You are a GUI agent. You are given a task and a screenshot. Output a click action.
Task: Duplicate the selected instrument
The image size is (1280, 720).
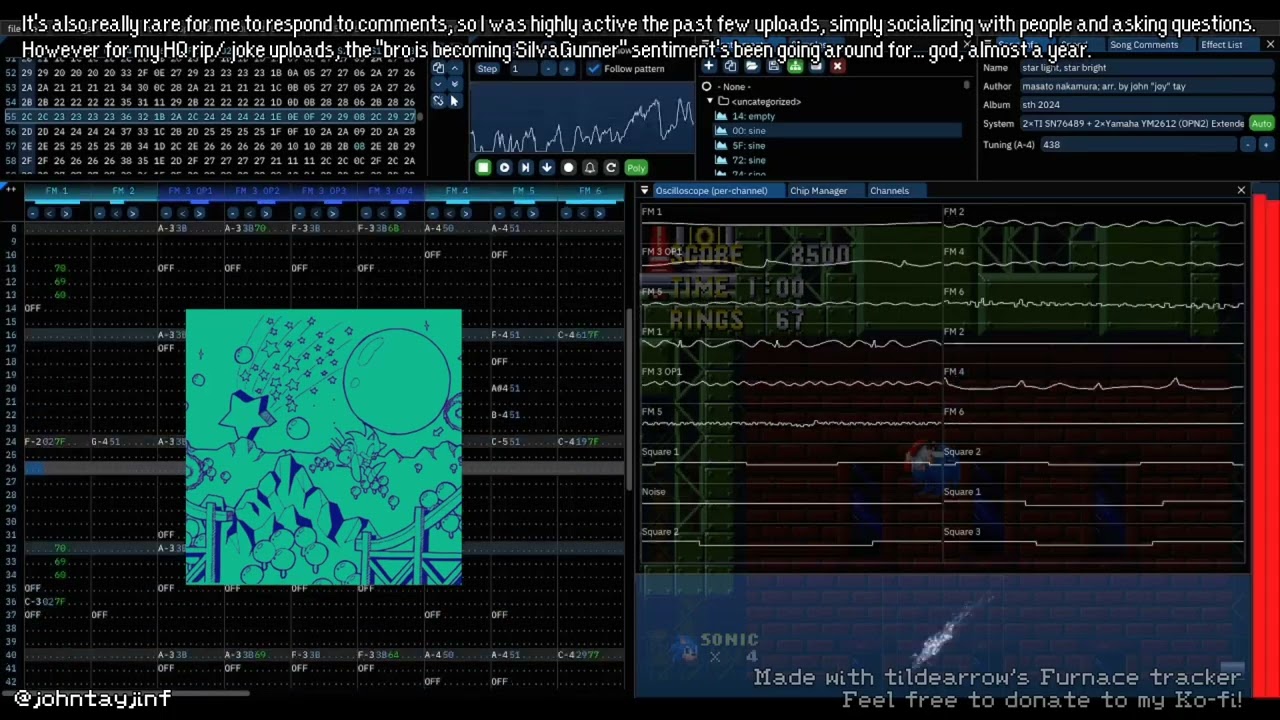coord(730,66)
